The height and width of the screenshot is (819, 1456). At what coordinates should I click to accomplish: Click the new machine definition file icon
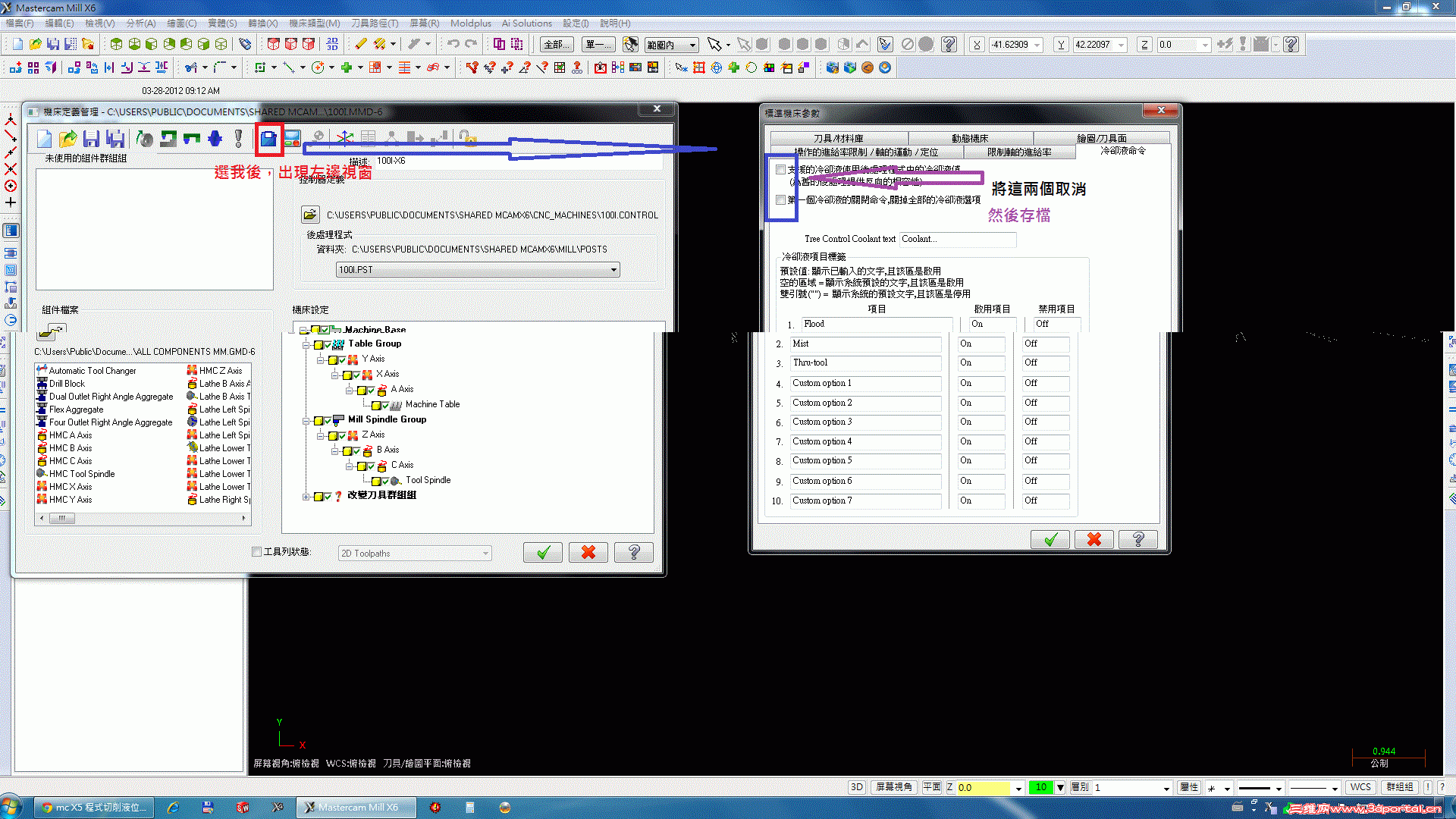[x=44, y=139]
